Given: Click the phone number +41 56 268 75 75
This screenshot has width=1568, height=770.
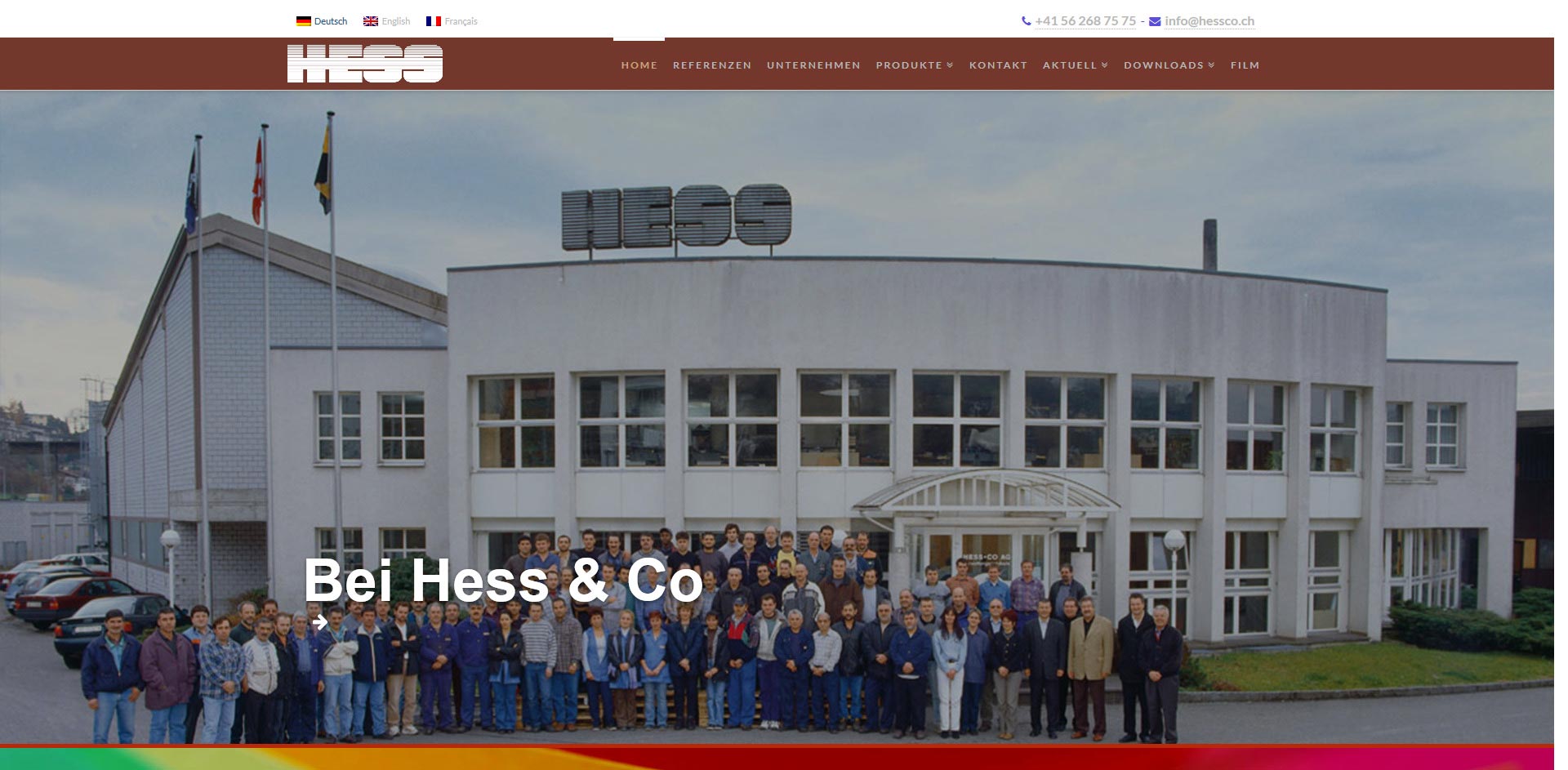Looking at the screenshot, I should tap(1085, 21).
